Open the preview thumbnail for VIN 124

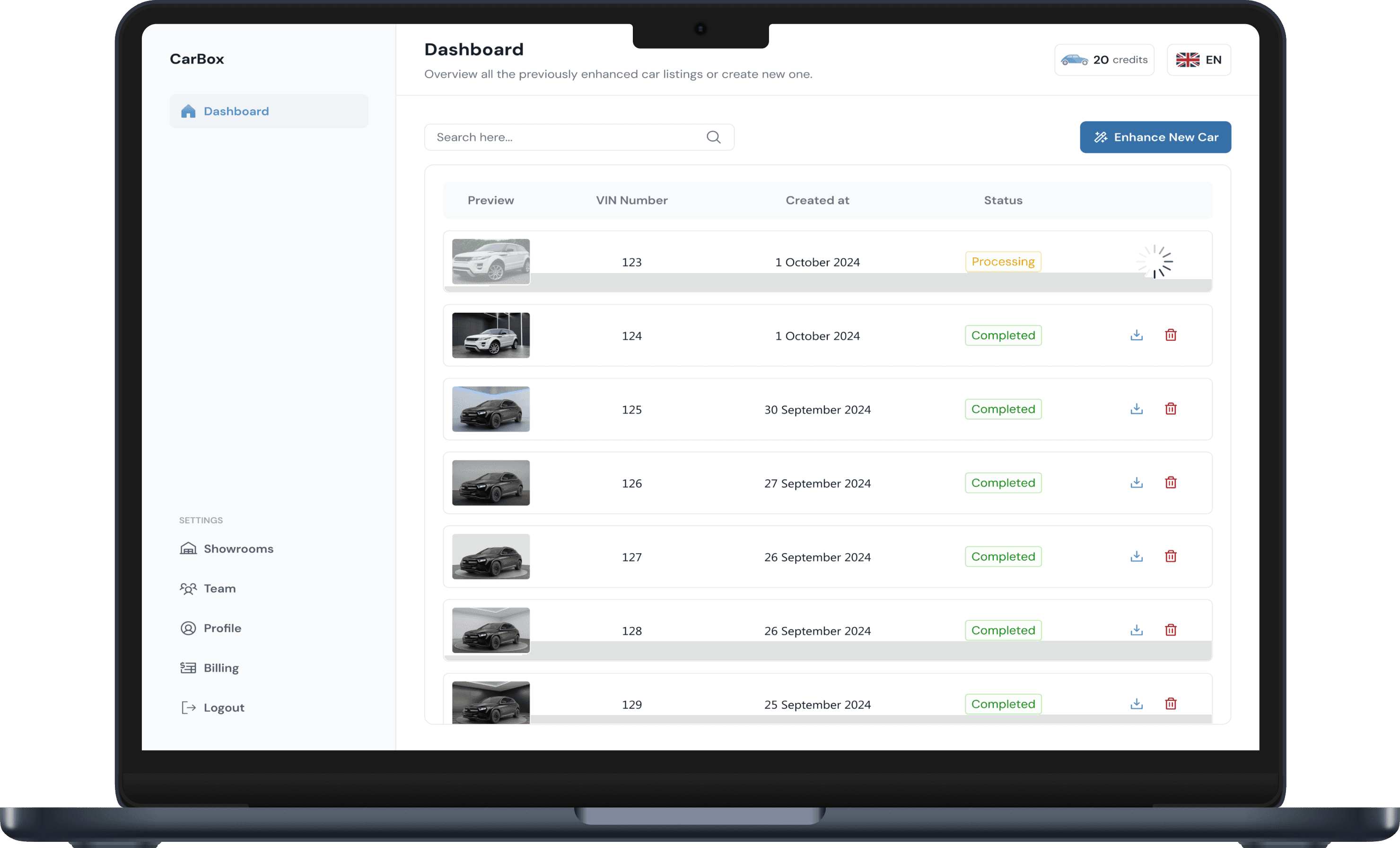(x=491, y=336)
